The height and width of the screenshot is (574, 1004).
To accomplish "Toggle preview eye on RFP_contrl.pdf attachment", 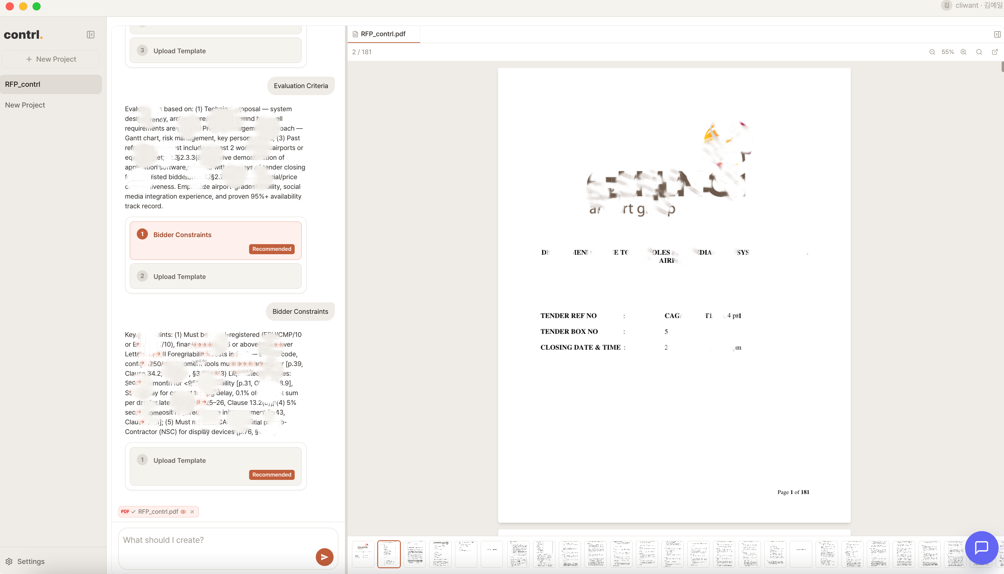I will 183,512.
